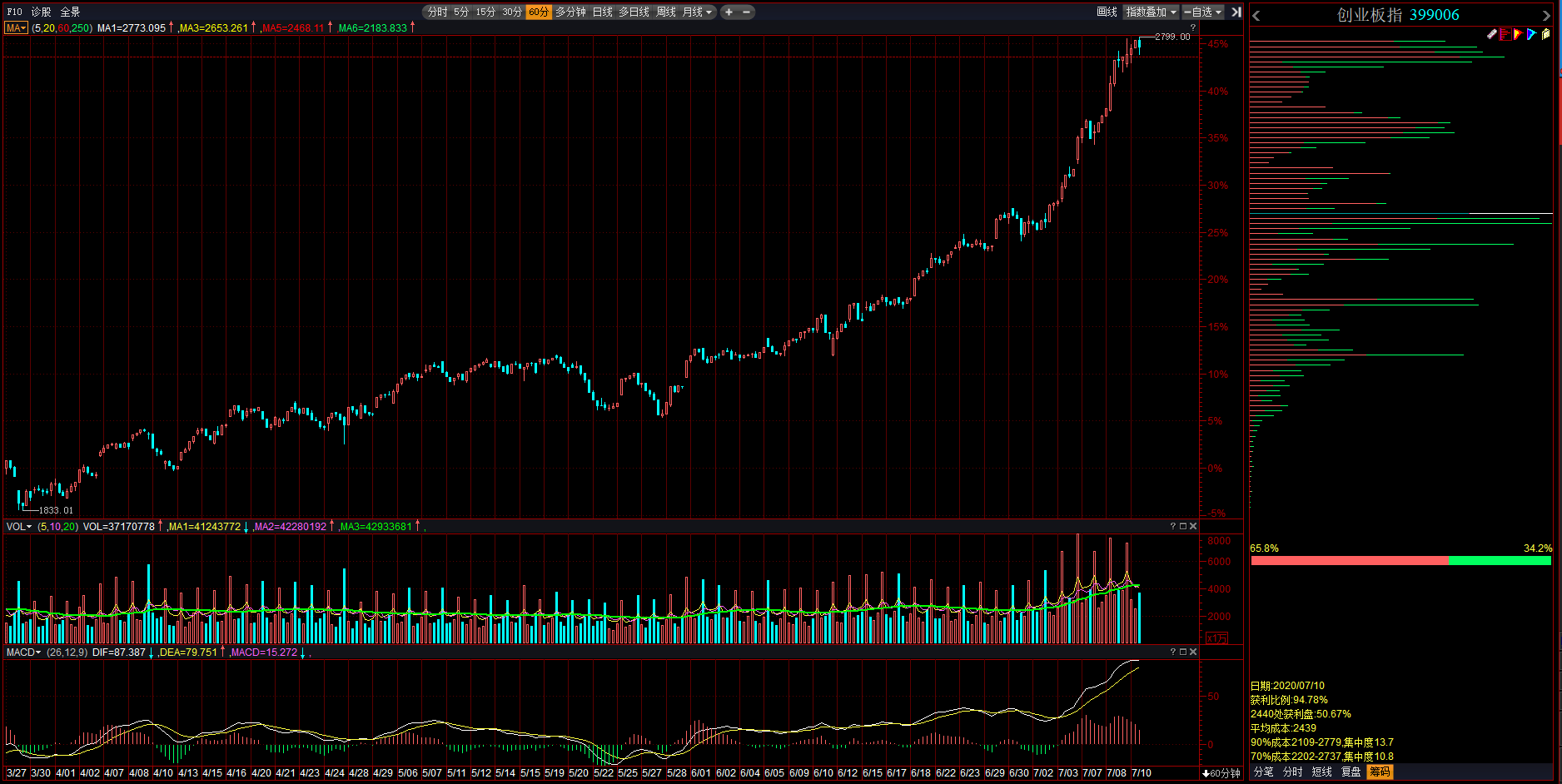This screenshot has height=784, width=1562.
Task: Open the F10 company info page
Action: point(14,12)
